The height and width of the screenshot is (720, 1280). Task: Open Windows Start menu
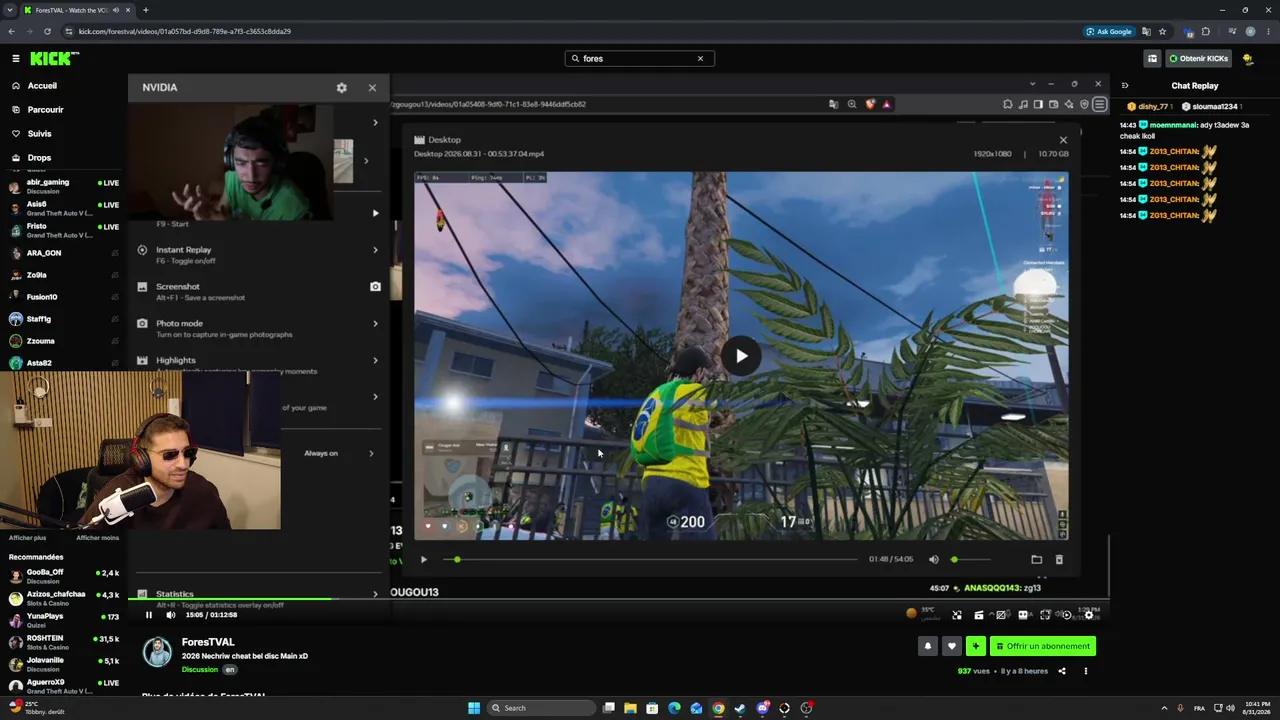[474, 708]
